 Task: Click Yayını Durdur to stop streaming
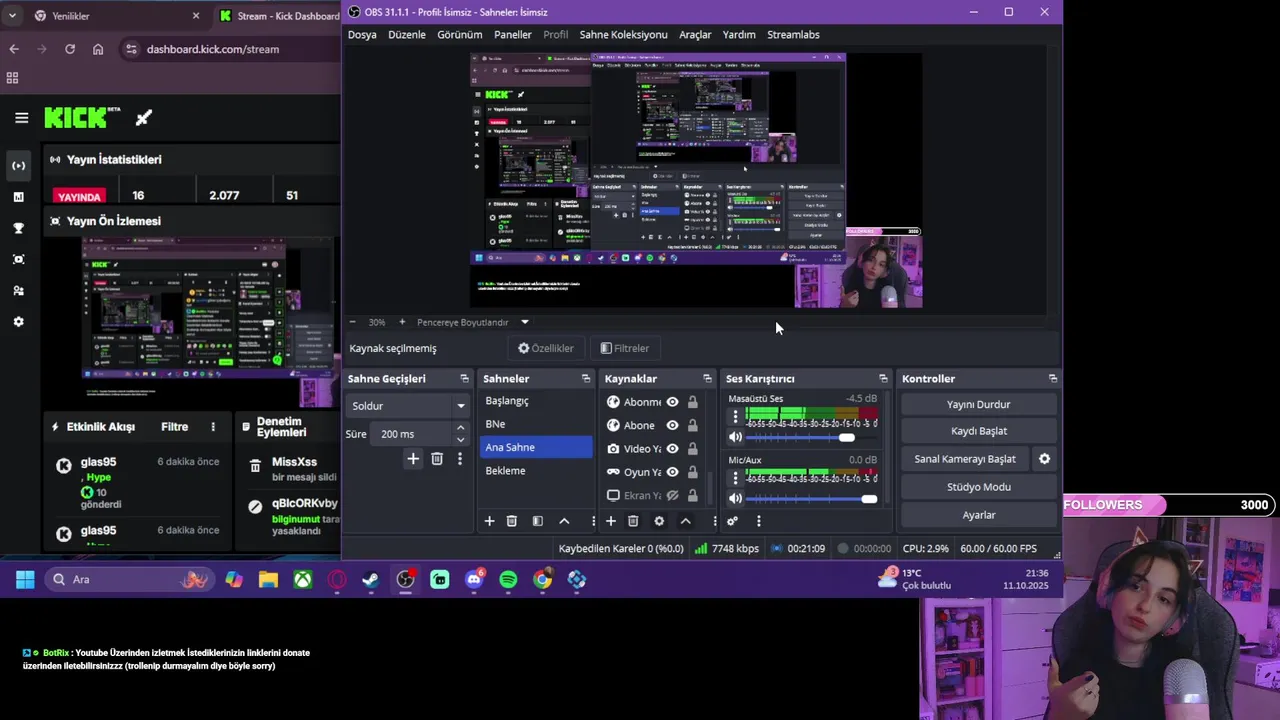tap(979, 405)
